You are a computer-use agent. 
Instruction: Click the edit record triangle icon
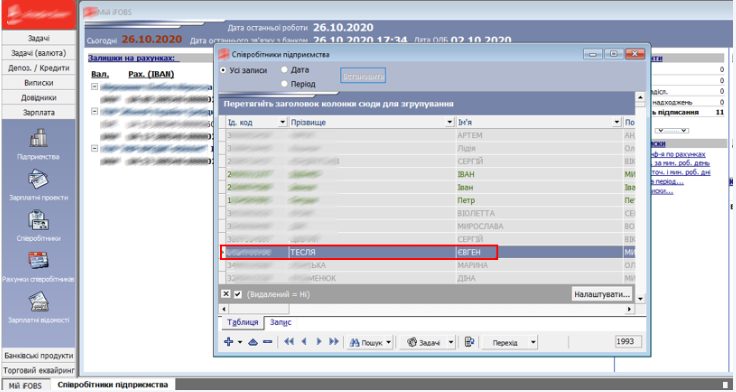click(x=253, y=342)
